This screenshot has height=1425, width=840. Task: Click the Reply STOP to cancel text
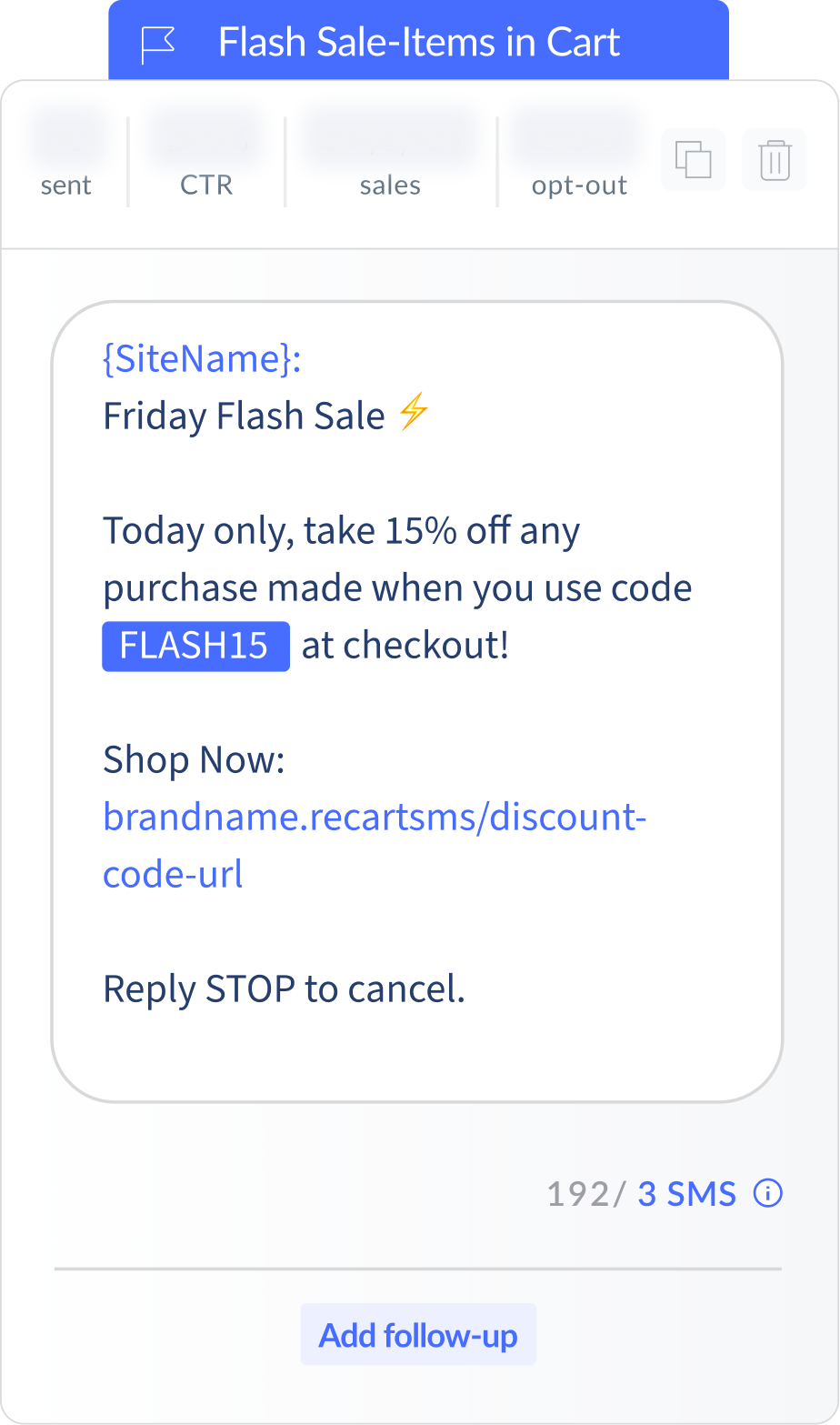pyautogui.click(x=284, y=988)
